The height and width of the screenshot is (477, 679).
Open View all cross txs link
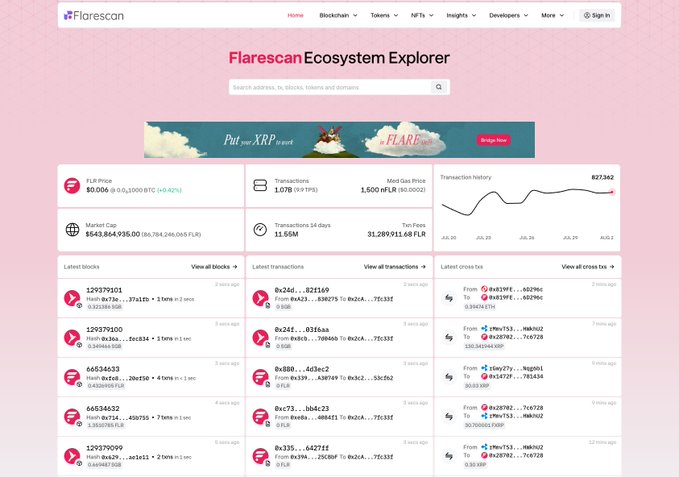[x=588, y=267]
